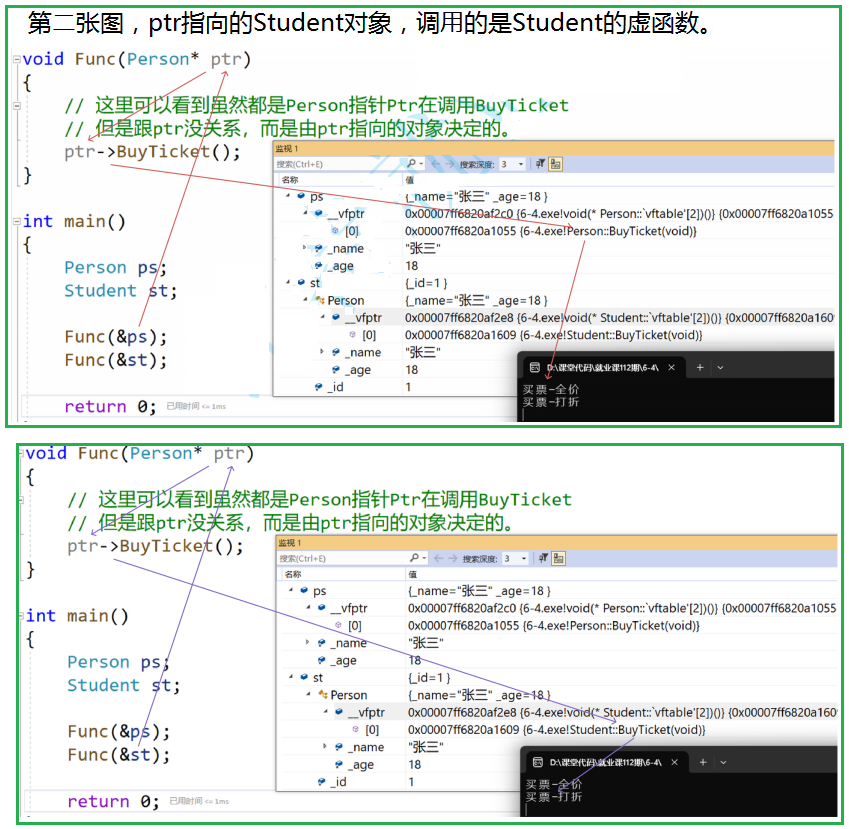Click 买票-打折 output line in upper terminal
Viewport: 849px width, 829px height.
click(551, 402)
